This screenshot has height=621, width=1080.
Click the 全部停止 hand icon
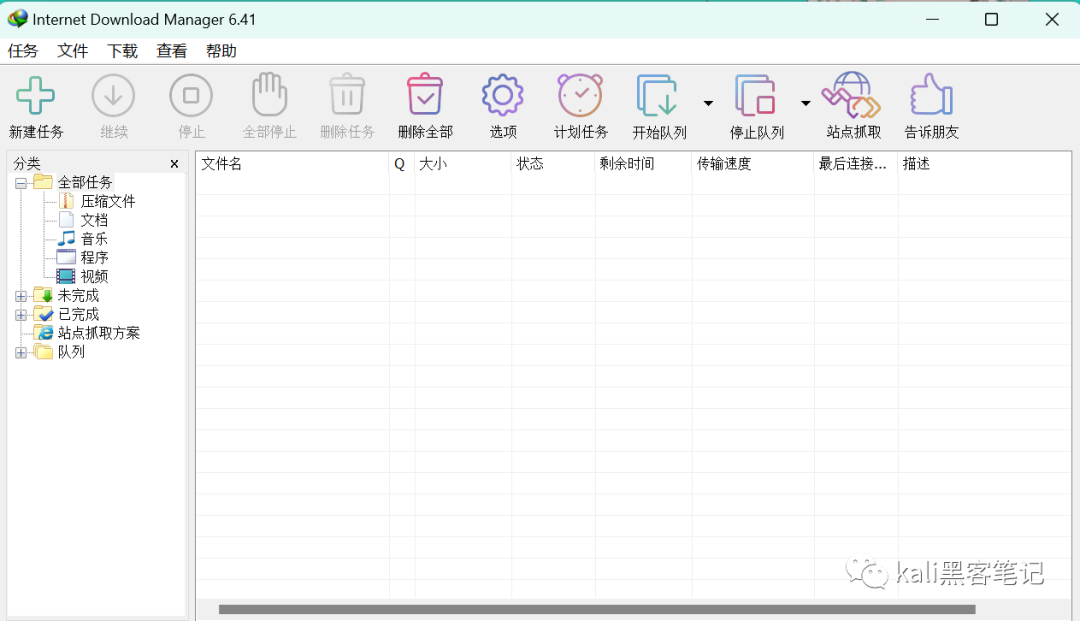[269, 94]
